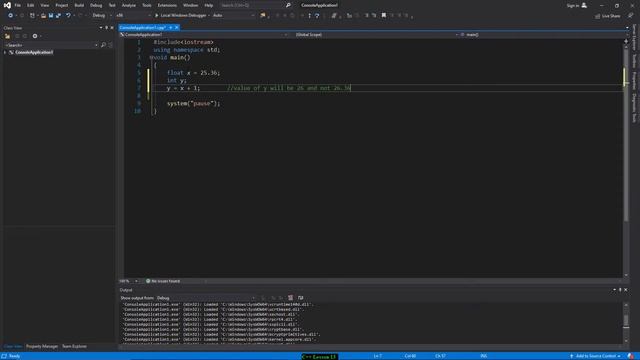Click the Output panel vertical scrollbar
Viewport: 640px width, 360px height.
coord(626,322)
